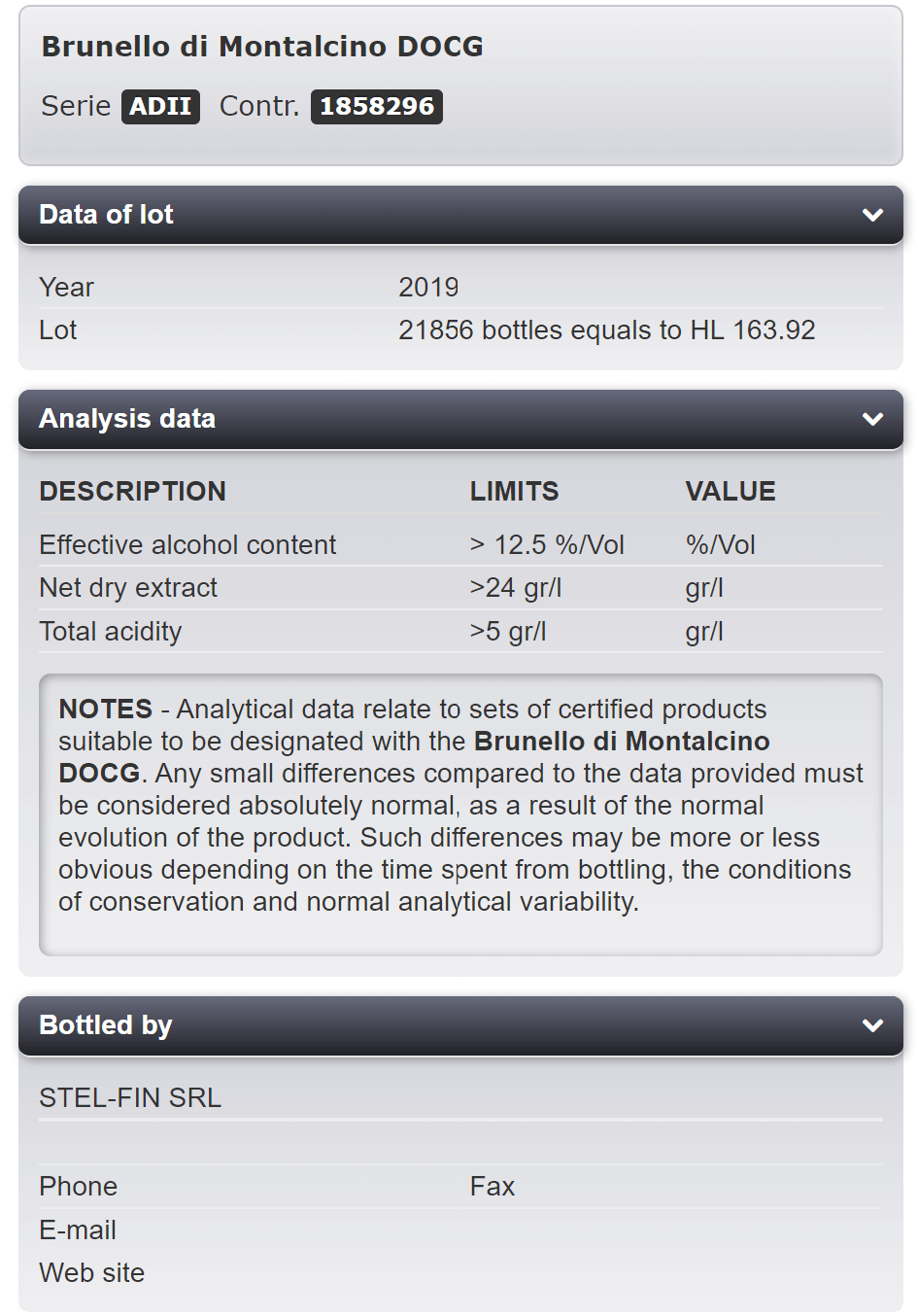Click the Bottled by header title
918x1316 pixels.
click(x=106, y=1025)
